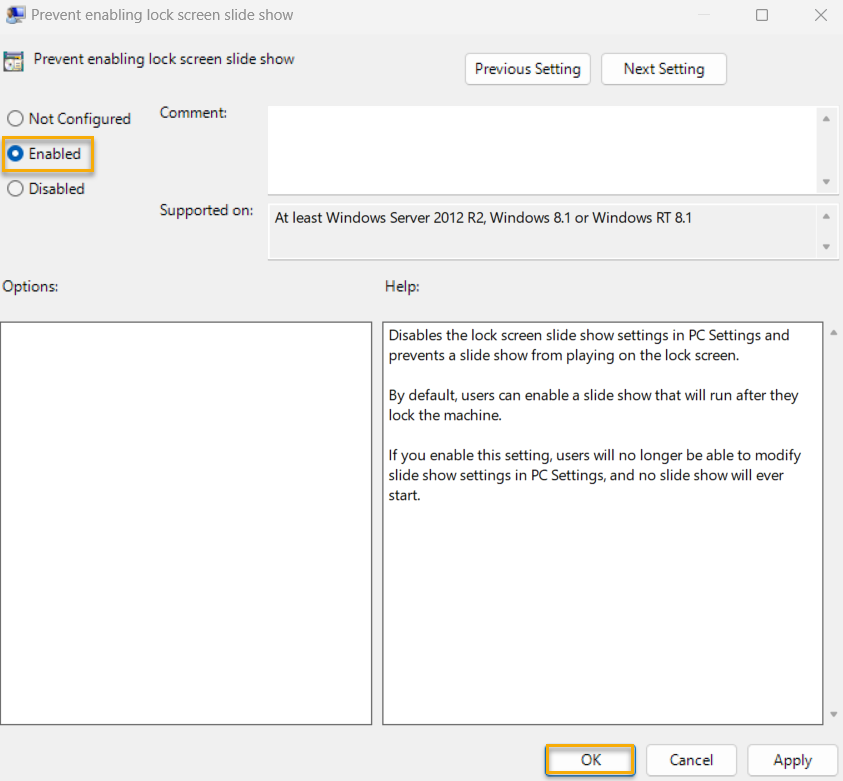
Task: Apply the slide show policy setting
Action: (x=792, y=760)
